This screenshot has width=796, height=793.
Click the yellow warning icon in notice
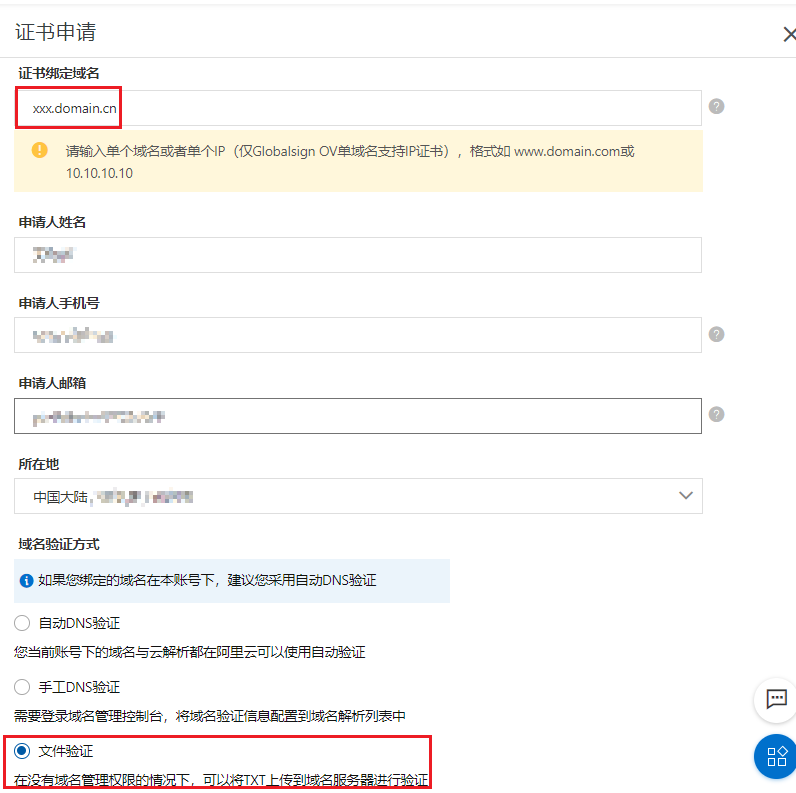point(40,150)
